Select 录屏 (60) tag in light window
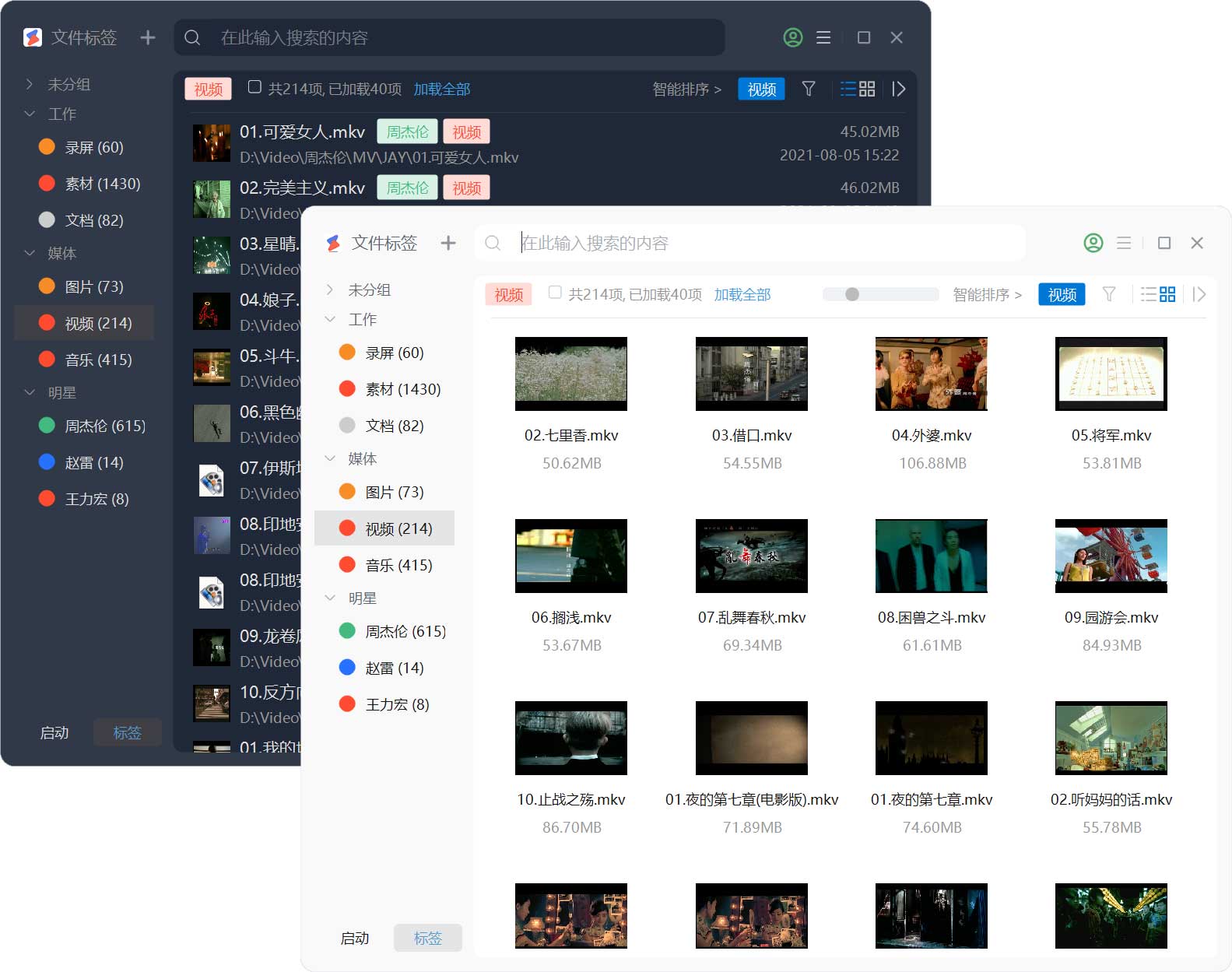 [x=384, y=353]
